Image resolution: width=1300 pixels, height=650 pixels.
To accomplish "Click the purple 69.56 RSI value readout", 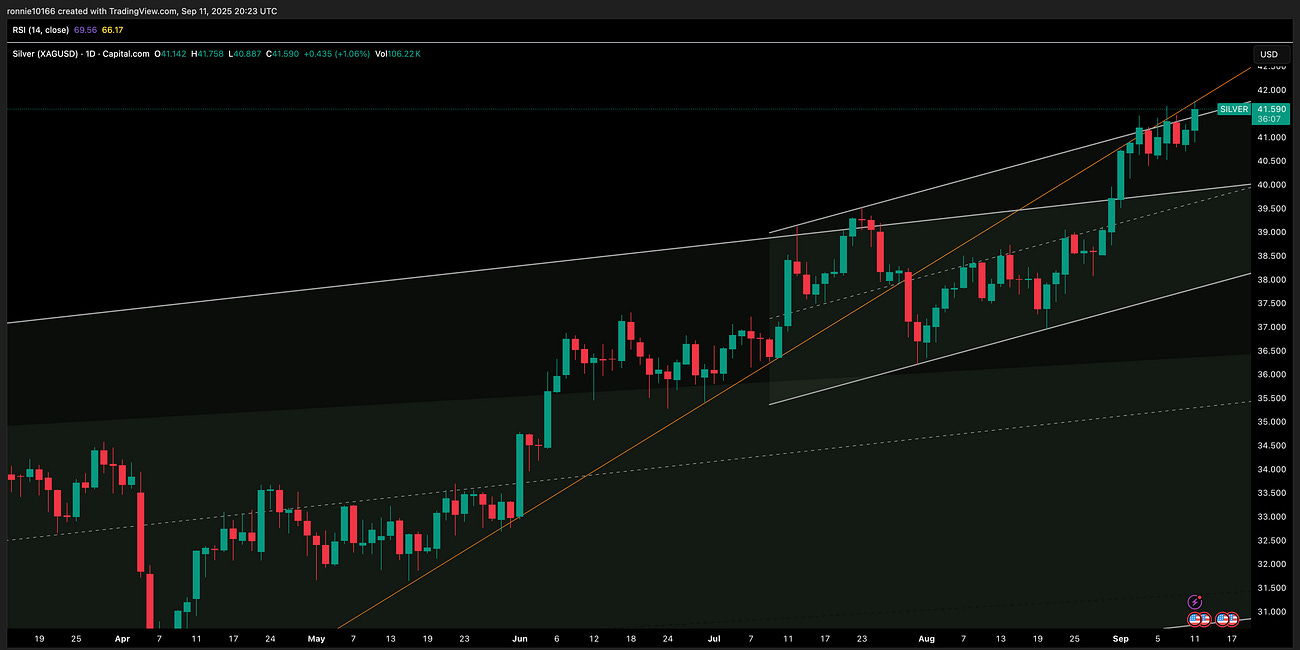I will pos(84,29).
